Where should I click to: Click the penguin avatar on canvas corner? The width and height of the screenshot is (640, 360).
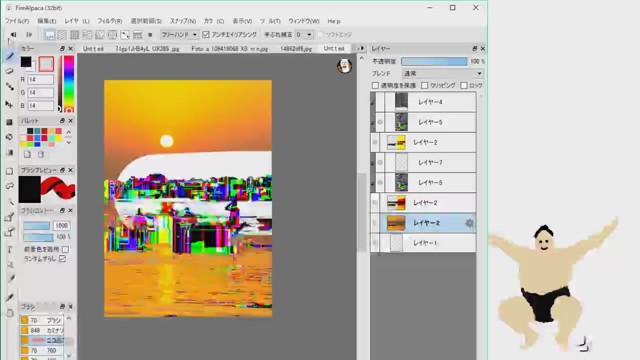tap(344, 65)
